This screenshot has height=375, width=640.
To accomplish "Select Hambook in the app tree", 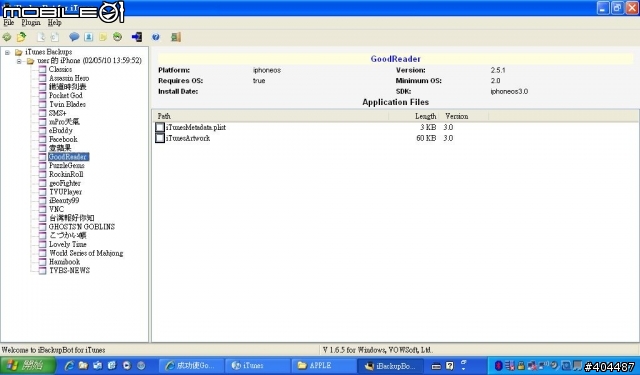I will (64, 262).
